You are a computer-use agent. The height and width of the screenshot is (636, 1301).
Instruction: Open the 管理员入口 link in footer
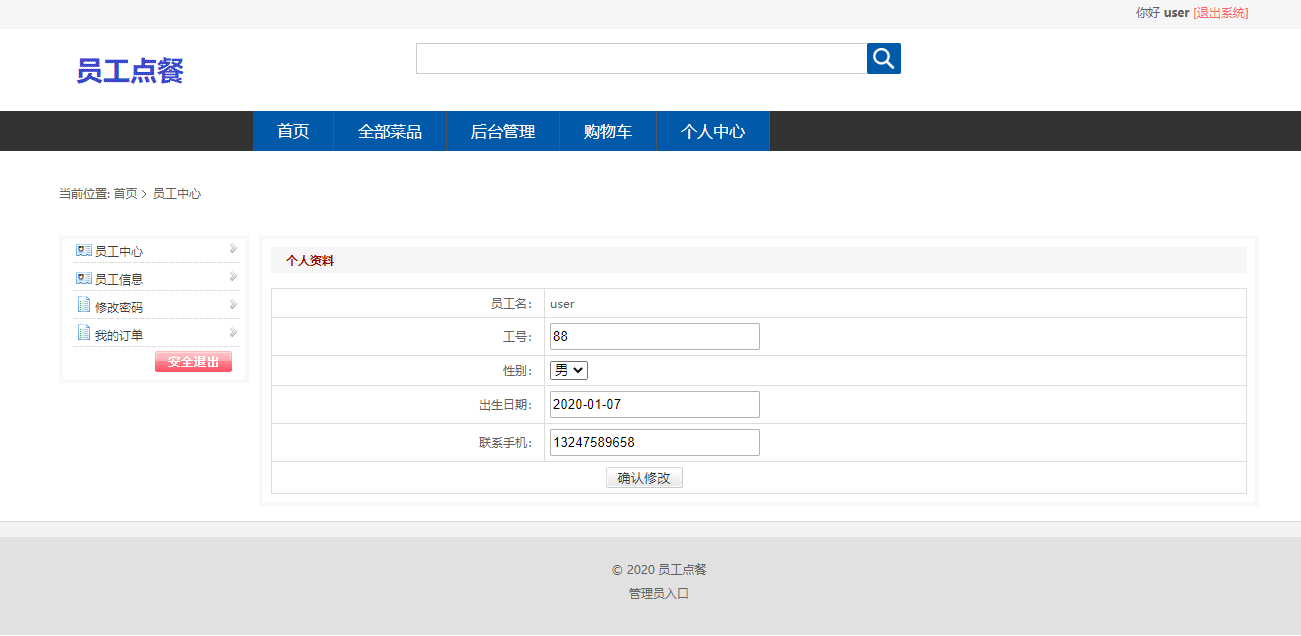pyautogui.click(x=658, y=592)
